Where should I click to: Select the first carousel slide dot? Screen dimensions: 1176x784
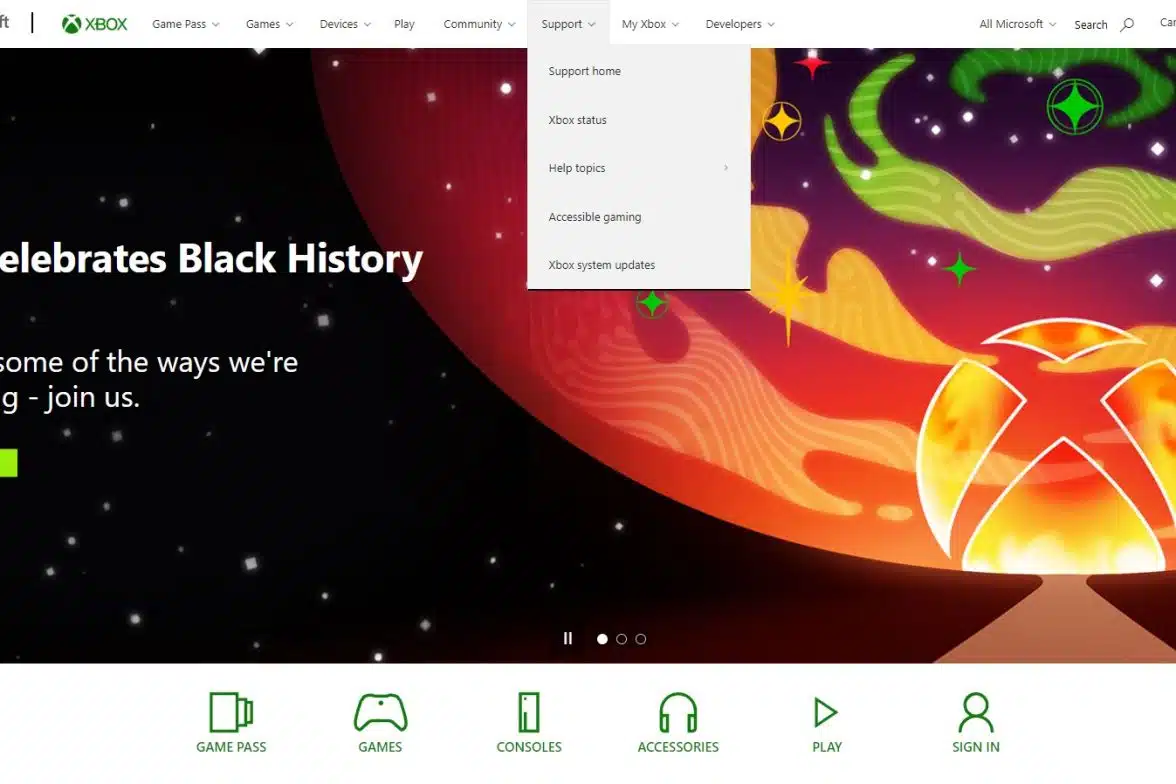point(602,639)
